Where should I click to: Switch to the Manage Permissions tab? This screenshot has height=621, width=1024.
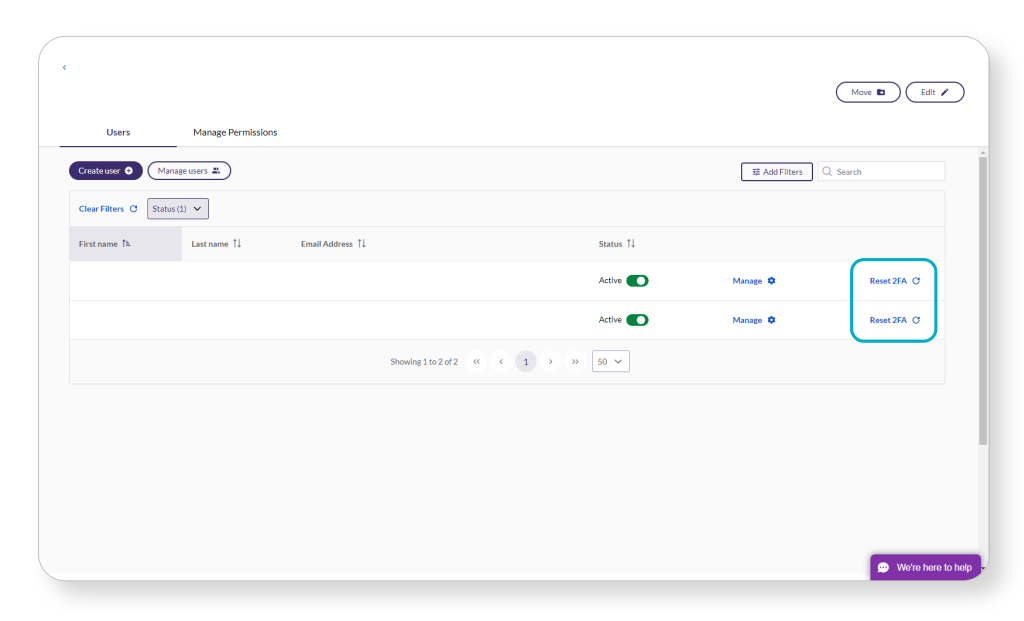(236, 132)
